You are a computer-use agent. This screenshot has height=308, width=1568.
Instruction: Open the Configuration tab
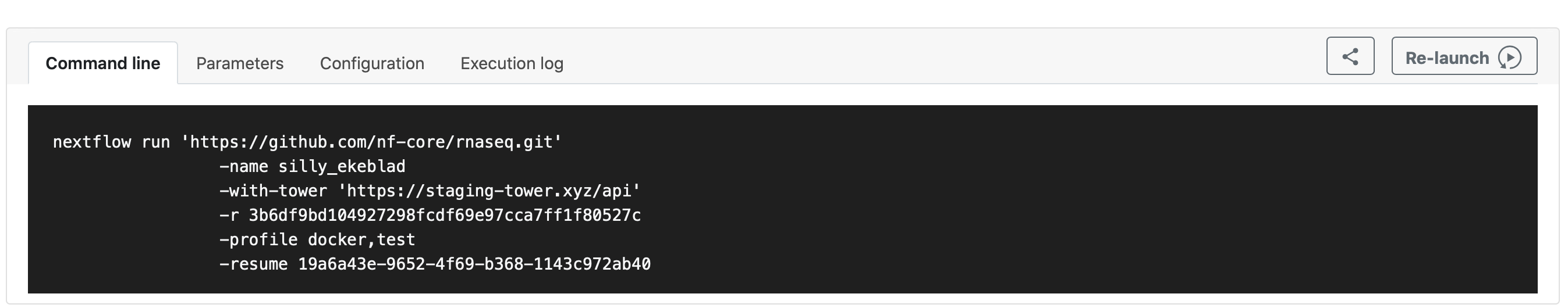372,63
